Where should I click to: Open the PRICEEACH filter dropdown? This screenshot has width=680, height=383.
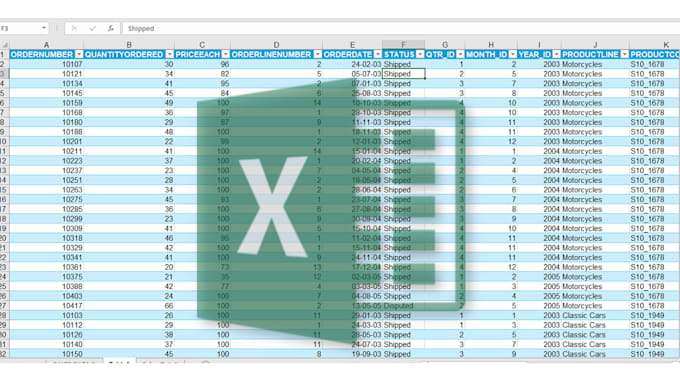tap(226, 54)
